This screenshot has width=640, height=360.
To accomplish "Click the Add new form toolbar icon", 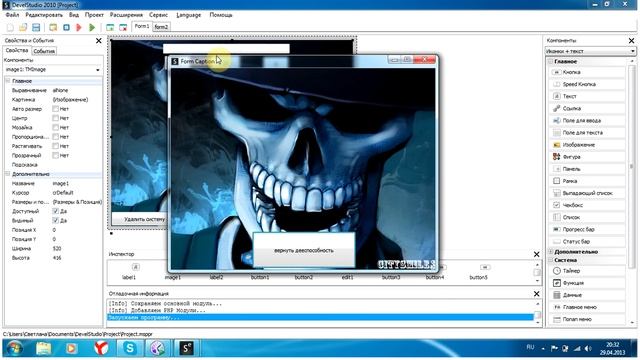I will [110, 27].
